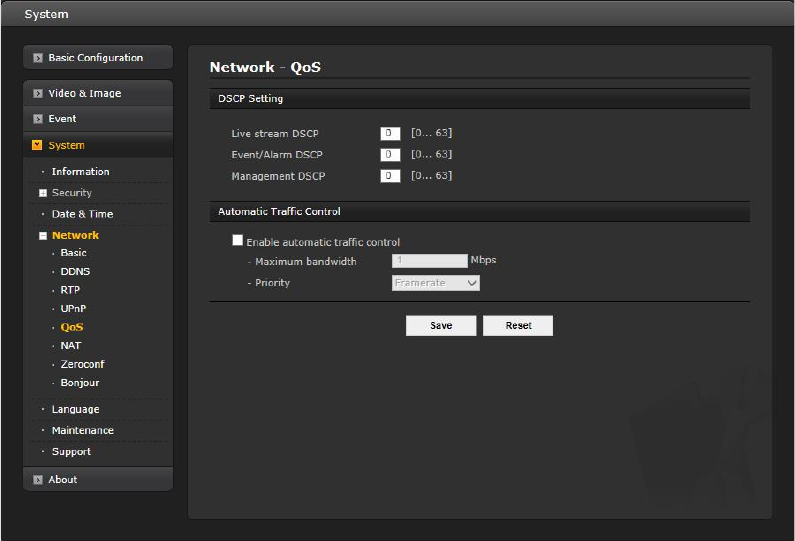
Task: Click the Save button
Action: (441, 326)
